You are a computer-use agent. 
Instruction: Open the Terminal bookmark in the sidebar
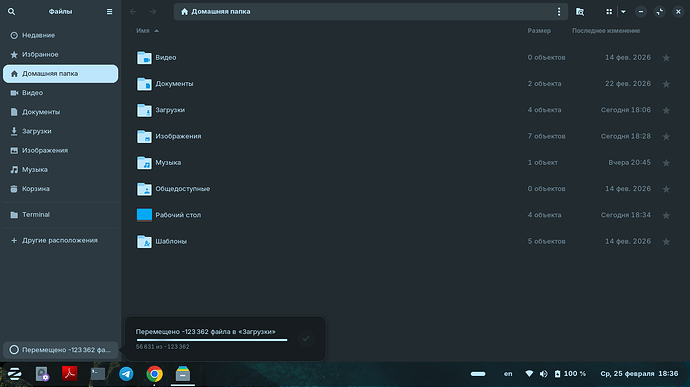(60, 215)
